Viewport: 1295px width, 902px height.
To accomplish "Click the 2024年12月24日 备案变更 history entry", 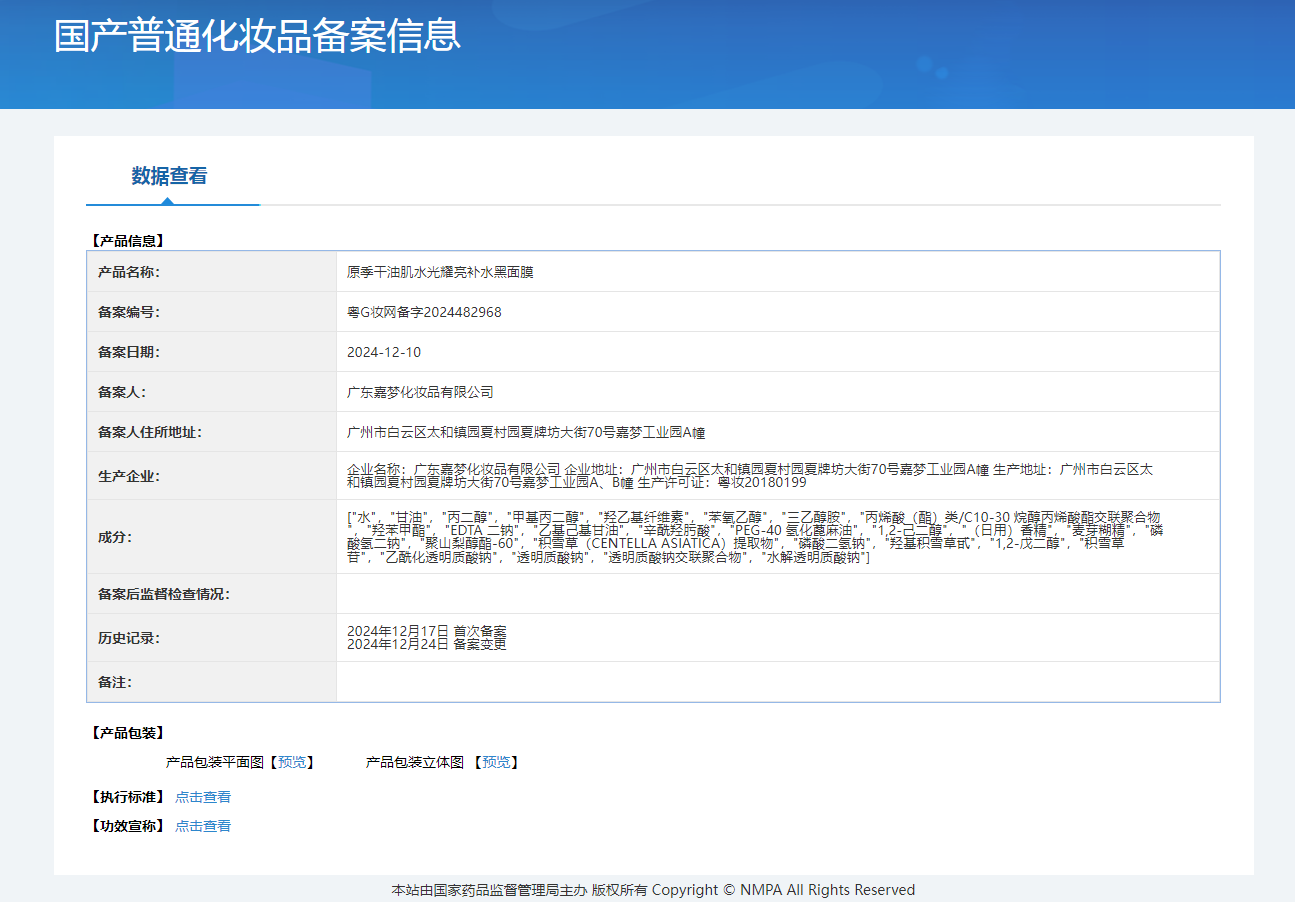I will pos(427,644).
